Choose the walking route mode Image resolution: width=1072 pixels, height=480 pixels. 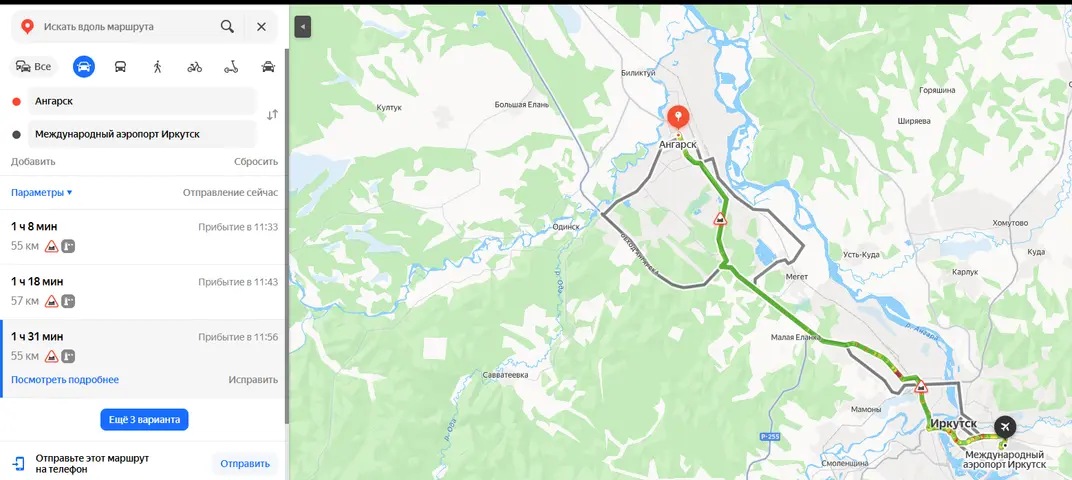pos(157,66)
